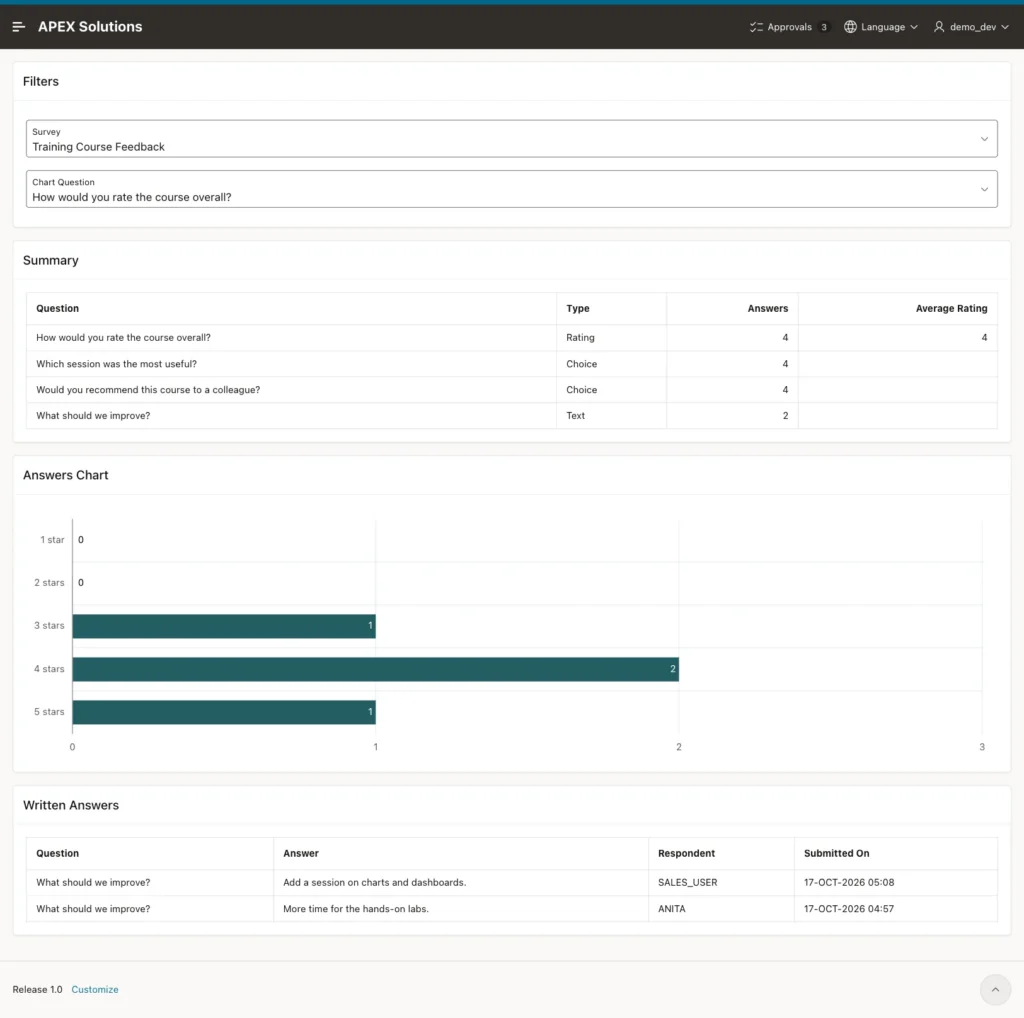Click the APEX Solutions app title
Image resolution: width=1024 pixels, height=1018 pixels.
coord(90,27)
